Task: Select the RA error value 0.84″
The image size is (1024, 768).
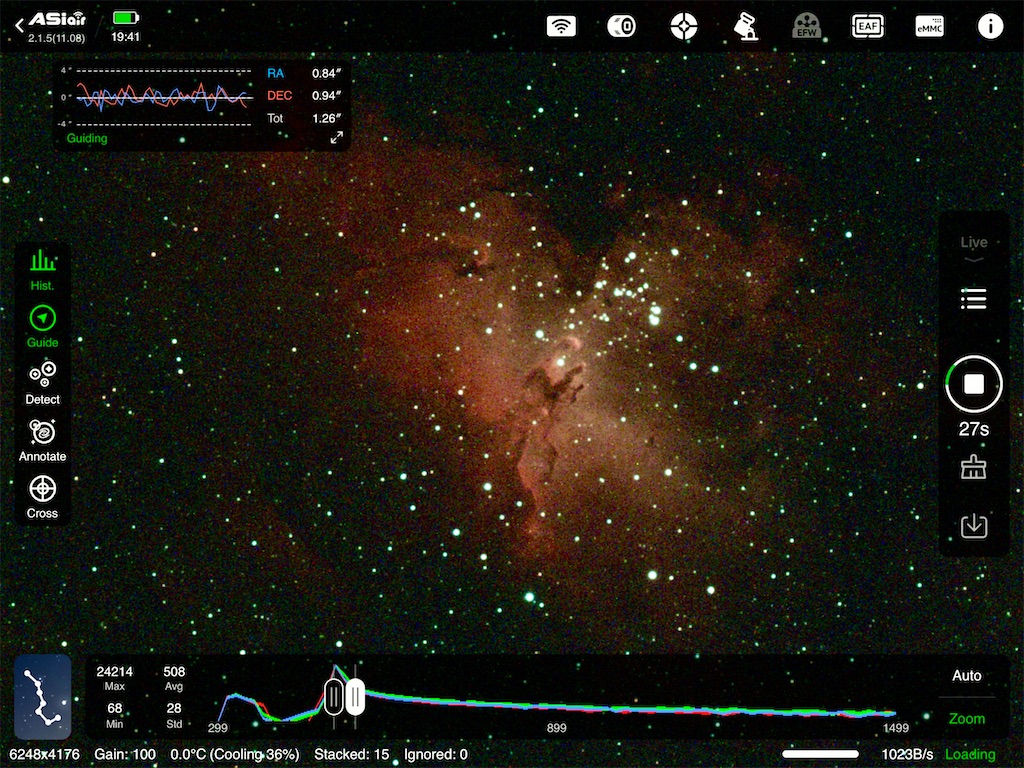Action: 326,74
